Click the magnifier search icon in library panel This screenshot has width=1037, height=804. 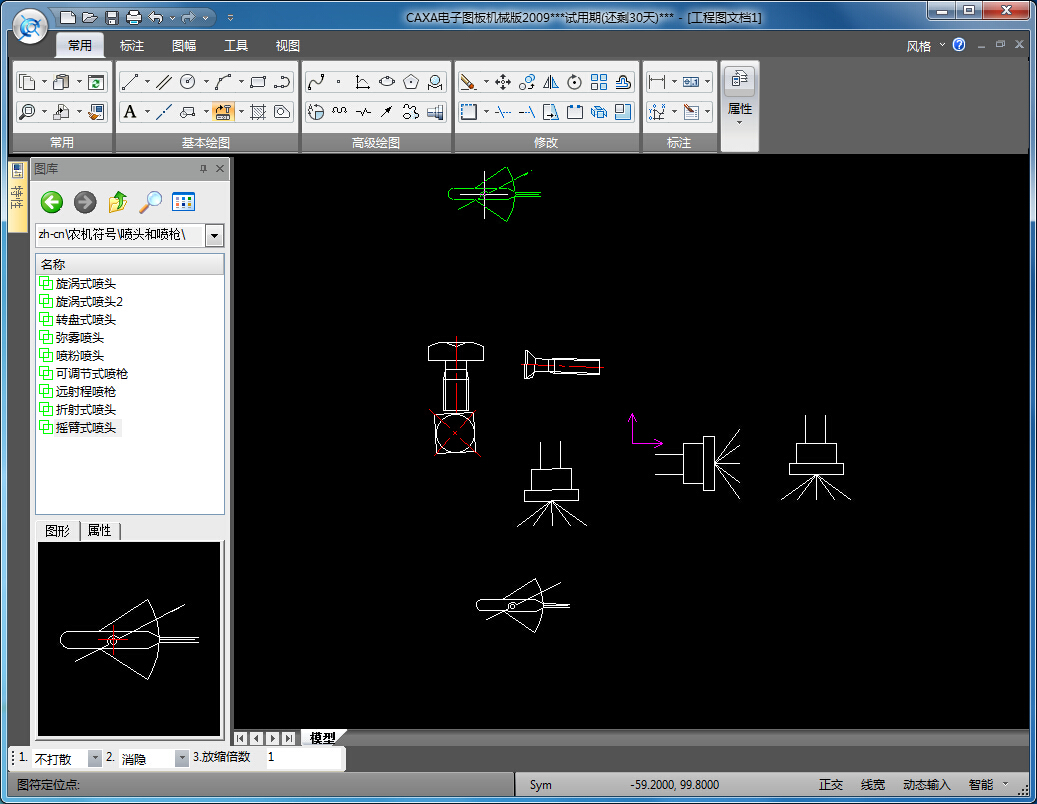[x=150, y=202]
